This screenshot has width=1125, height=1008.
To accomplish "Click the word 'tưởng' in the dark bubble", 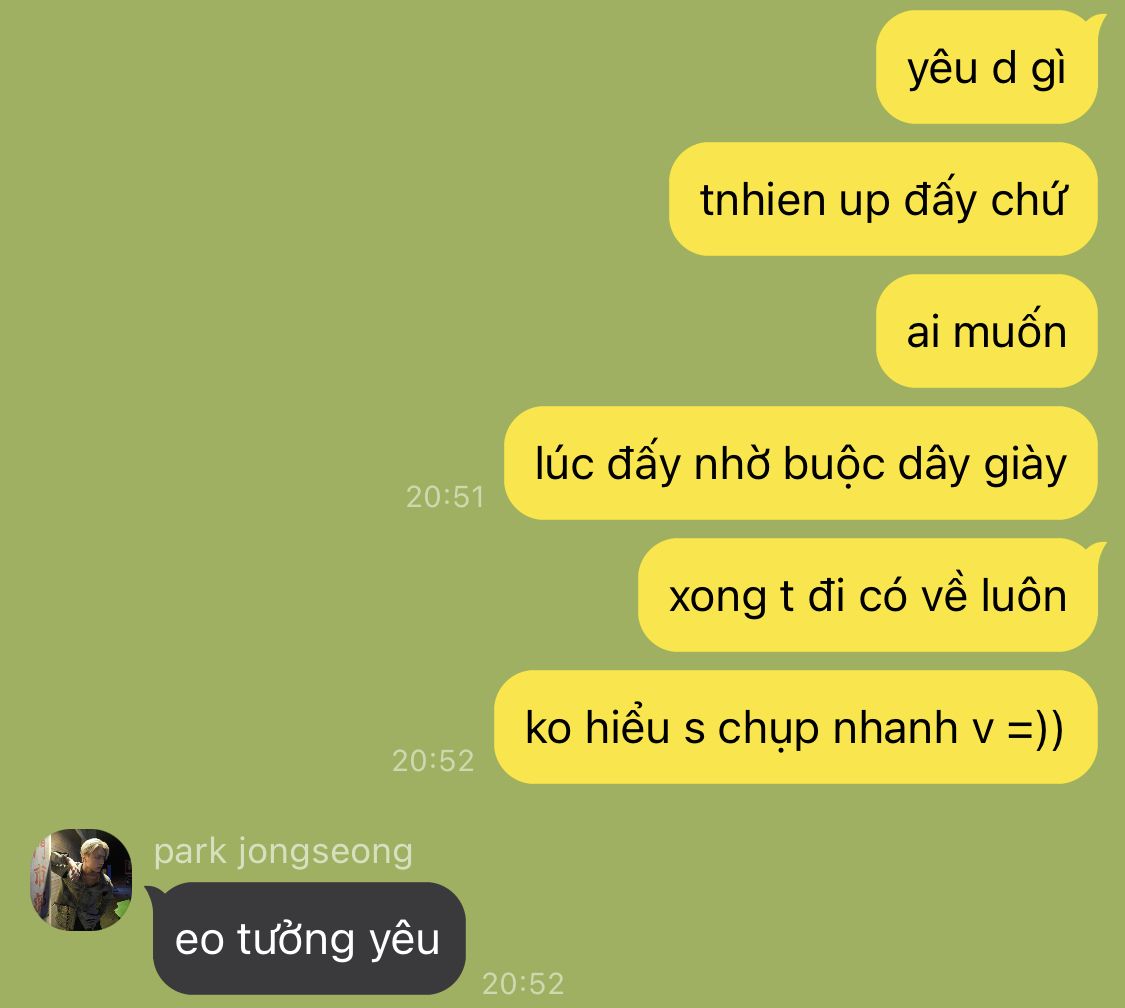I will point(296,940).
